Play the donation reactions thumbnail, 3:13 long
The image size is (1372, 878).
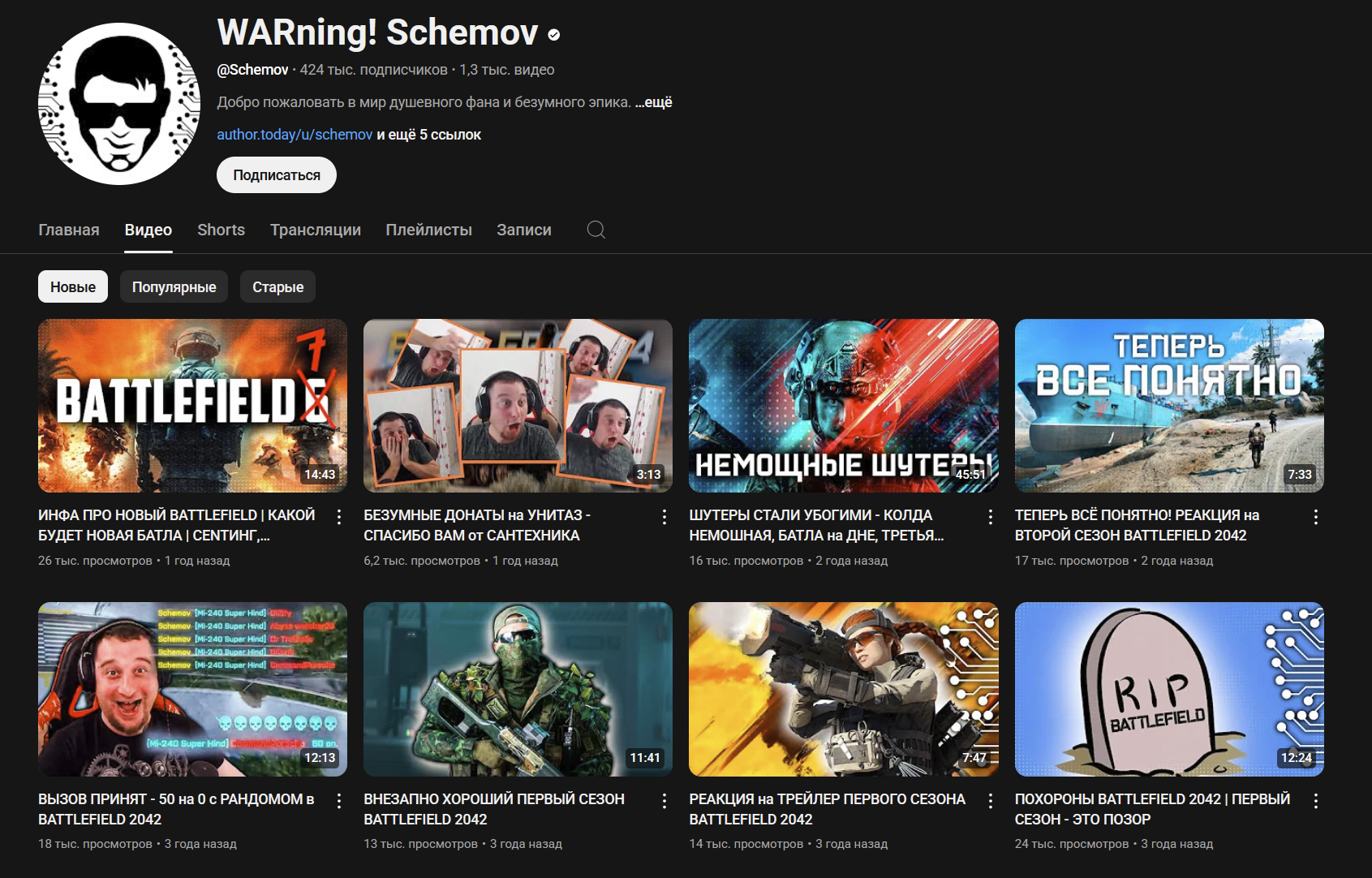click(x=518, y=406)
